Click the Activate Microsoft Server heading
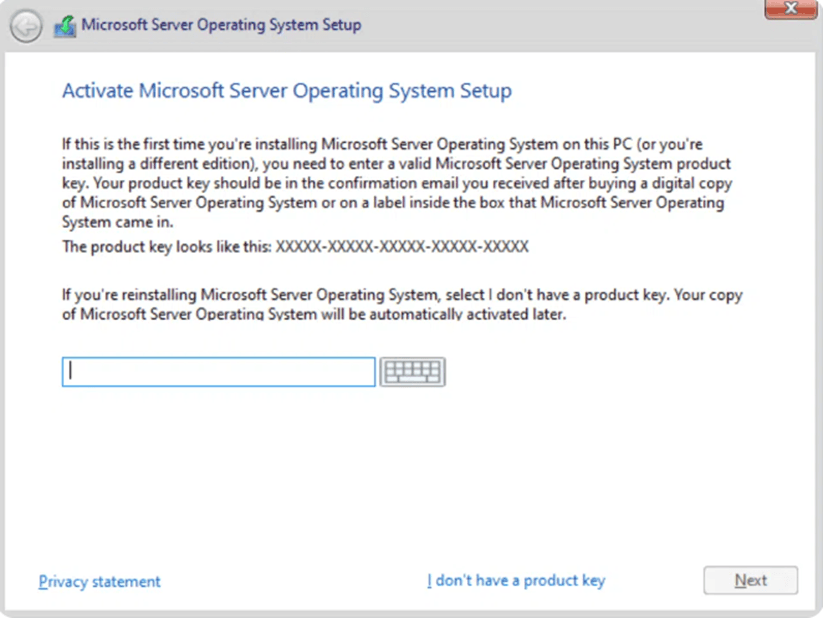The width and height of the screenshot is (823, 618). (286, 91)
